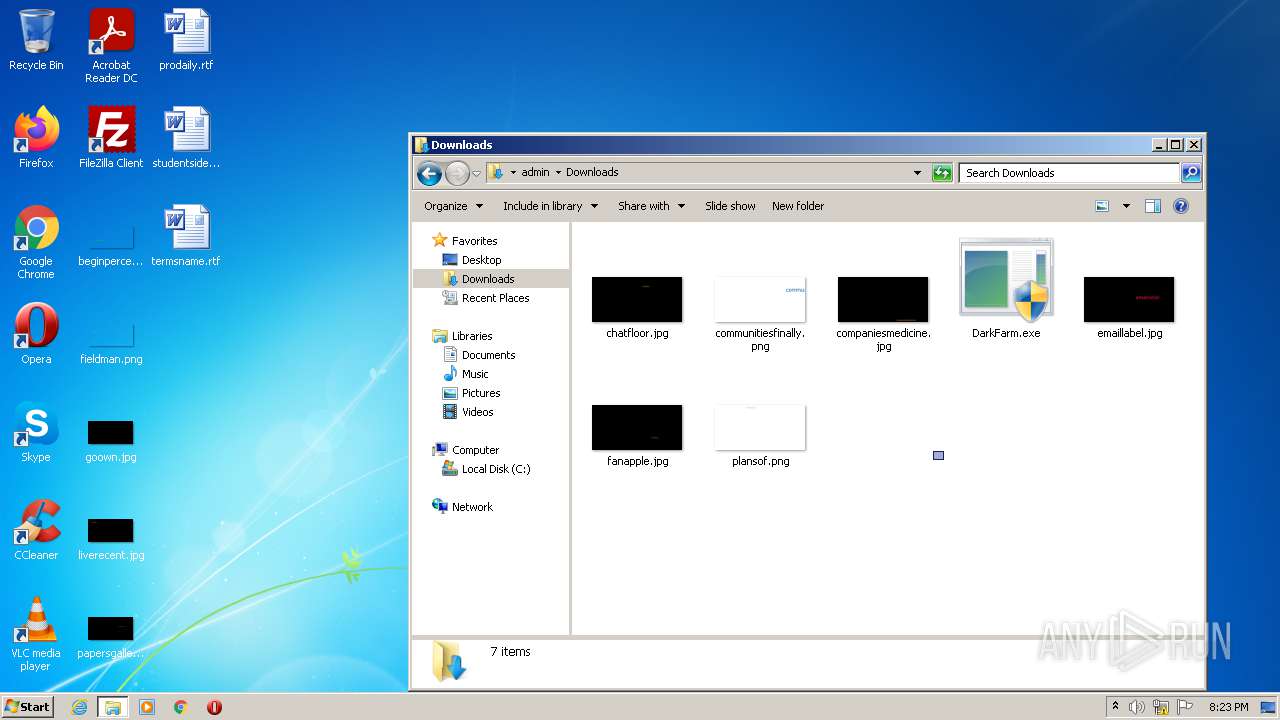Open Music library
The height and width of the screenshot is (720, 1280).
point(475,374)
